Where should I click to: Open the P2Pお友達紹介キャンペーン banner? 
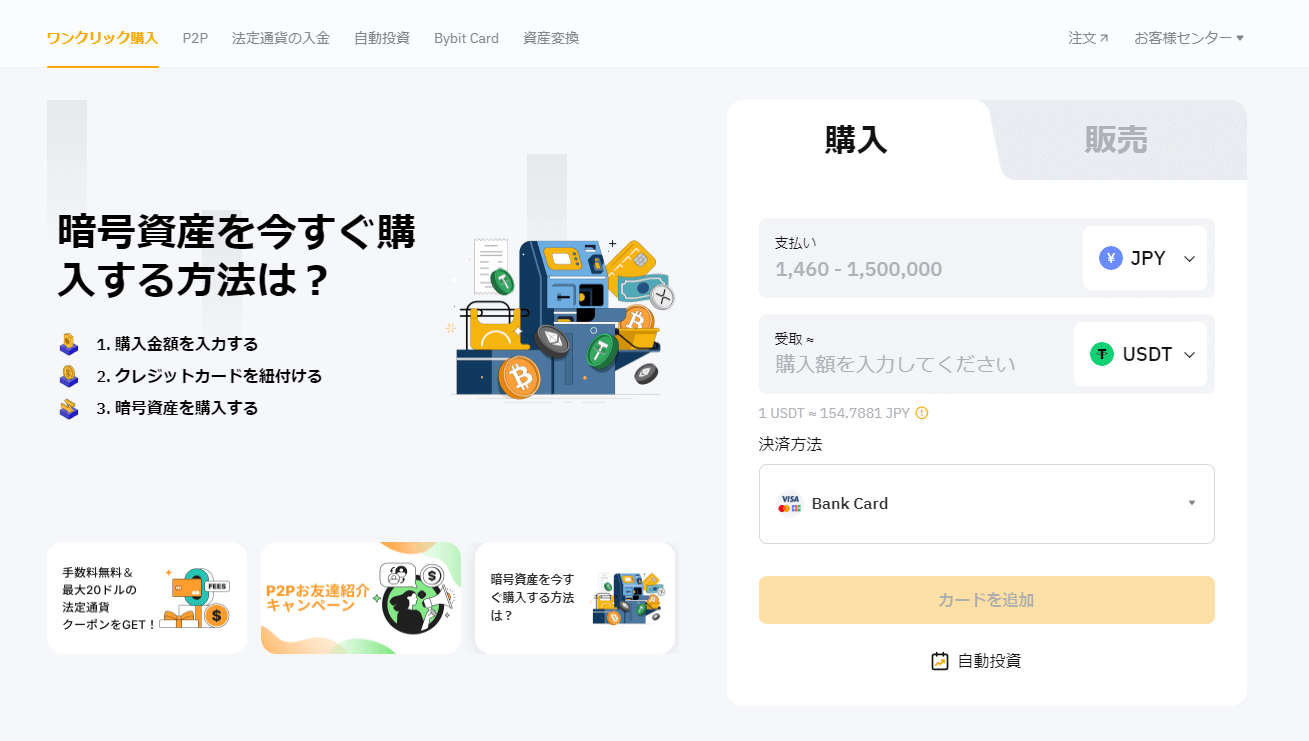(361, 598)
